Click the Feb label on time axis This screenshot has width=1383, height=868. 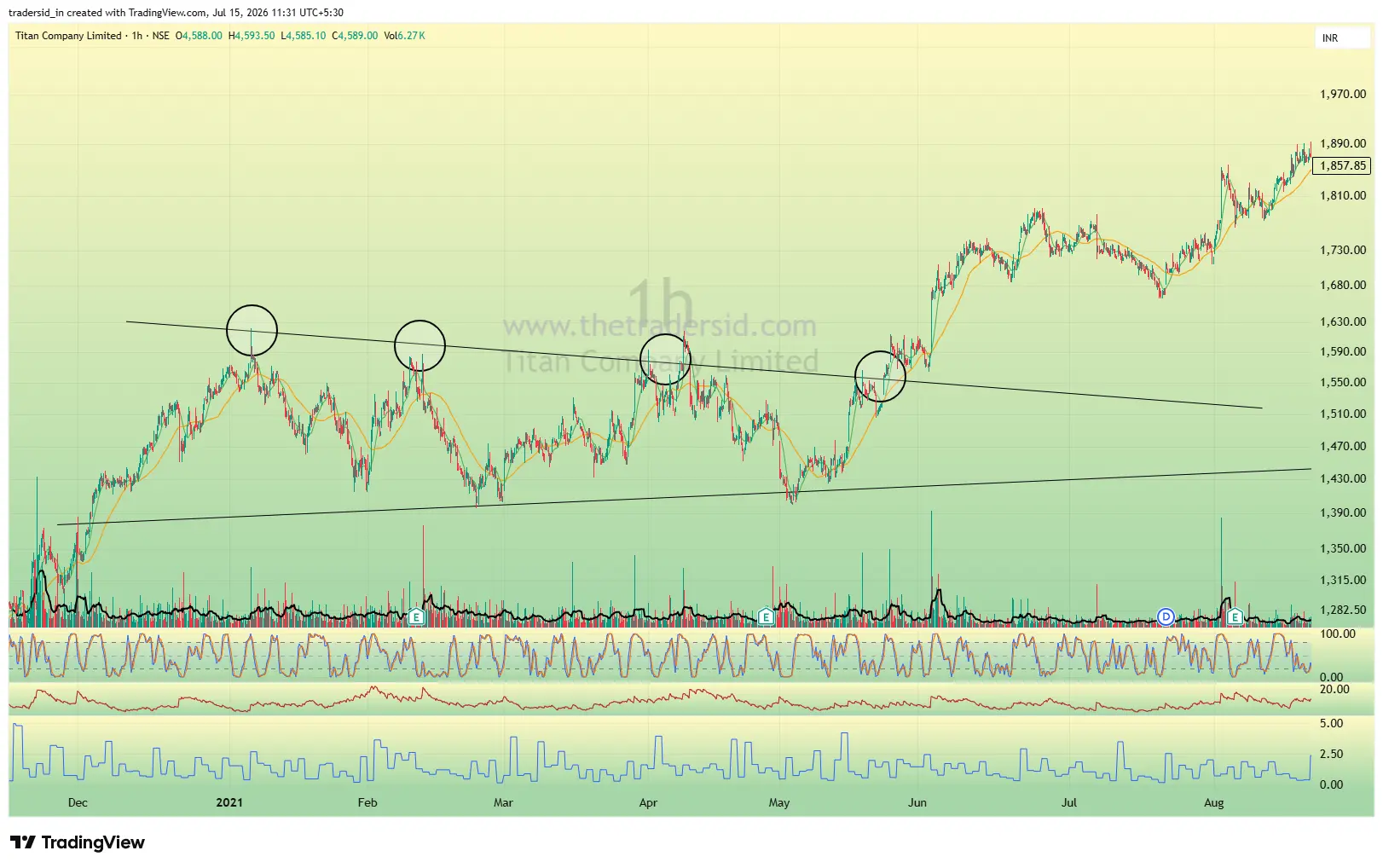pyautogui.click(x=367, y=802)
